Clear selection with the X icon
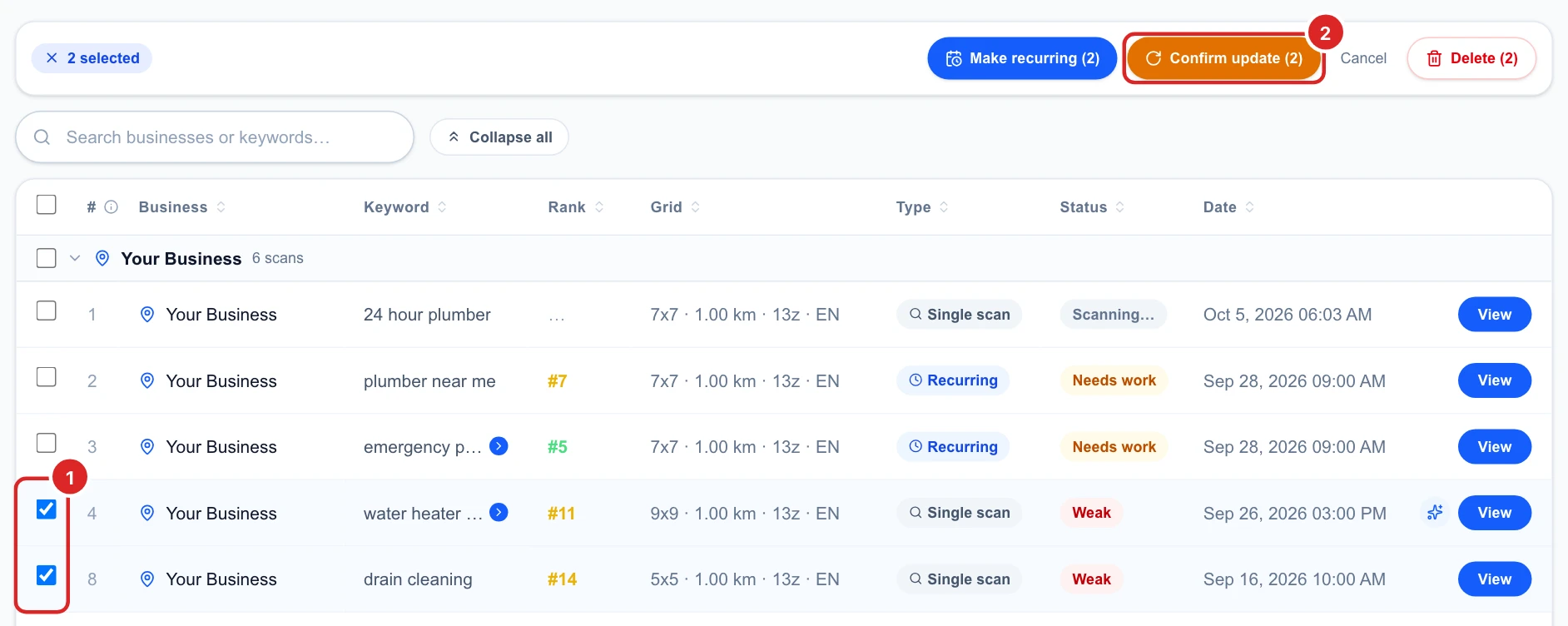1568x626 pixels. point(52,58)
